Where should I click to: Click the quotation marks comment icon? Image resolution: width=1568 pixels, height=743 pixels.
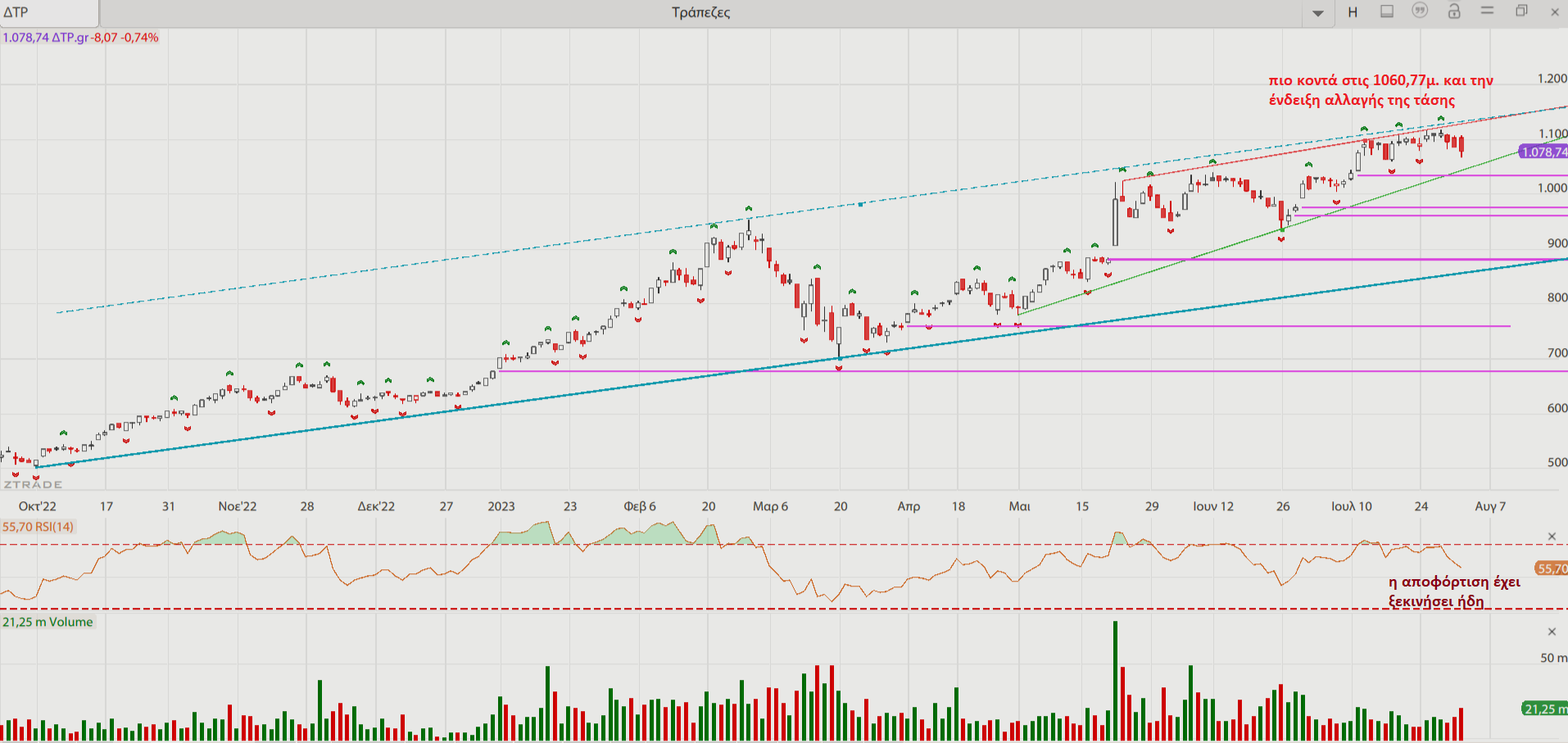[x=1420, y=11]
